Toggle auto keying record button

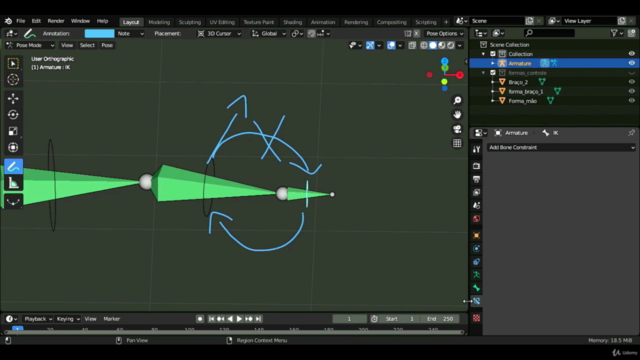200,319
